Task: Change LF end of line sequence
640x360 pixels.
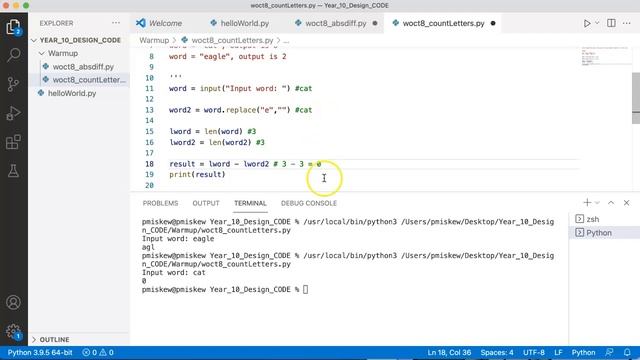Action: coord(558,353)
